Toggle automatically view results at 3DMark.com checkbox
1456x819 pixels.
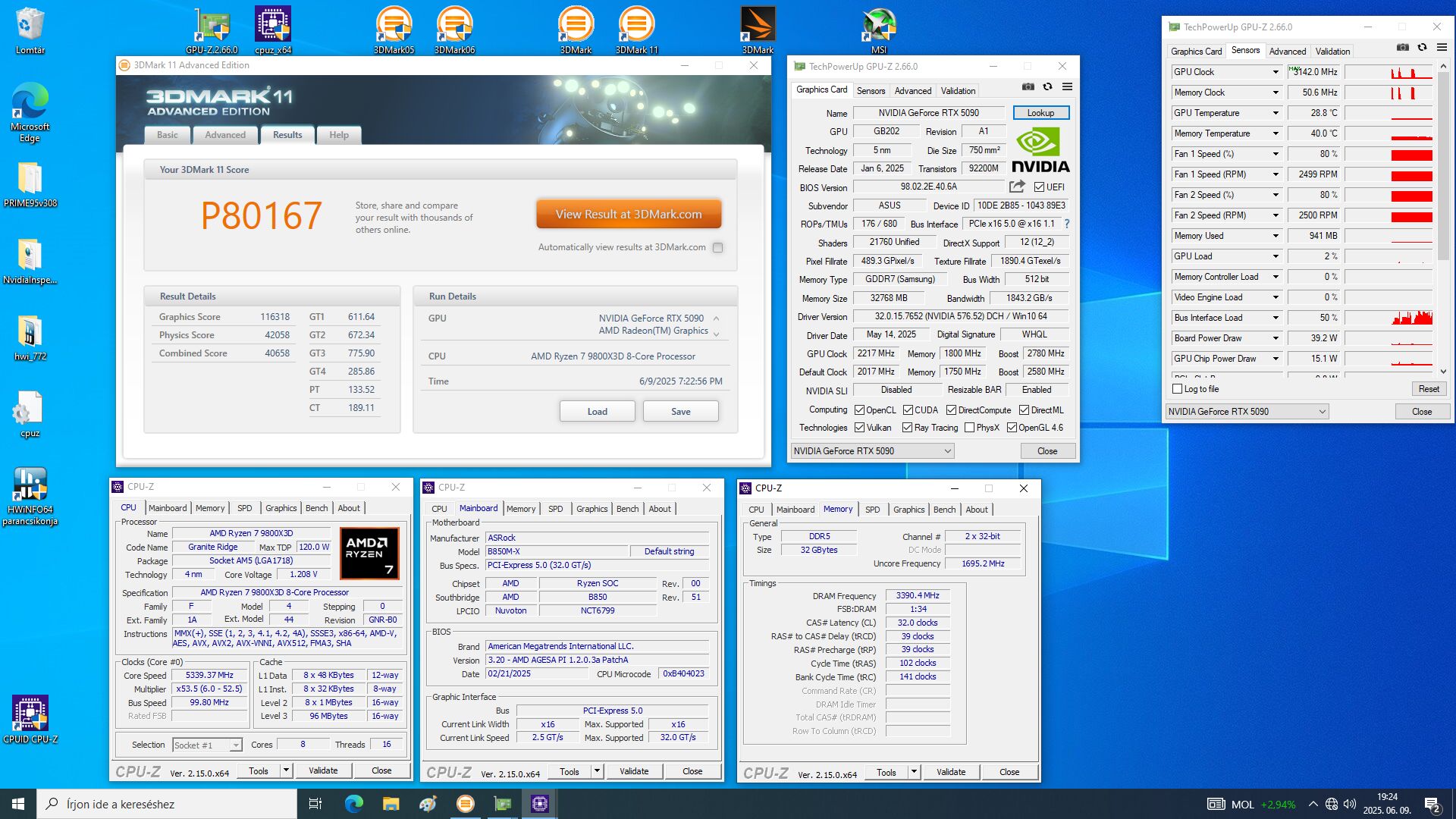click(717, 247)
